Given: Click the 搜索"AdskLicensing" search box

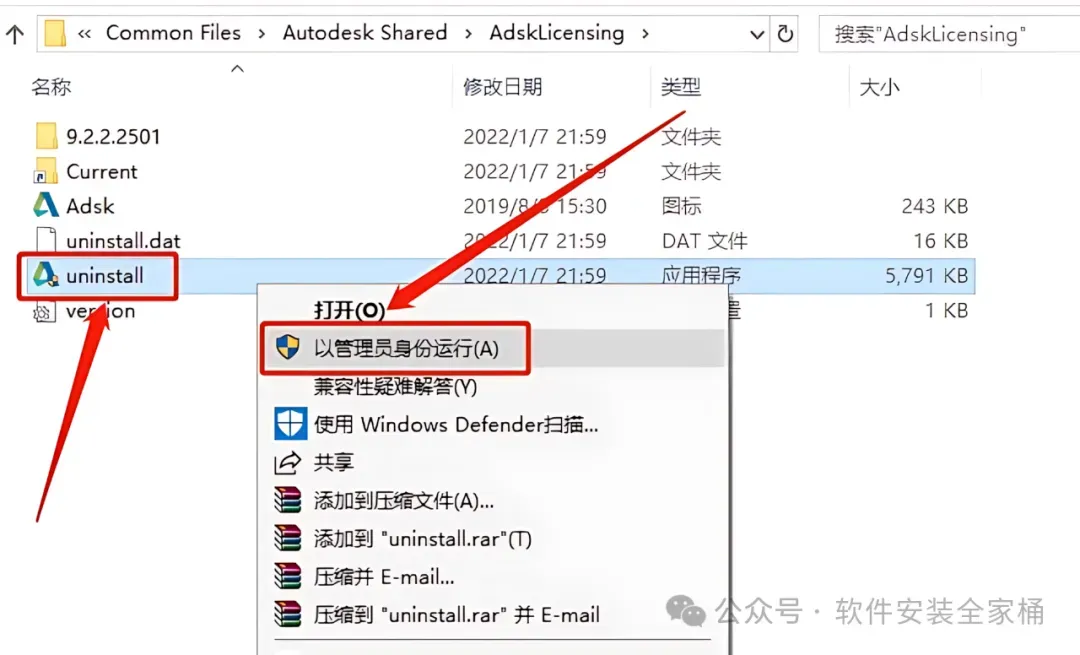Looking at the screenshot, I should tap(949, 34).
